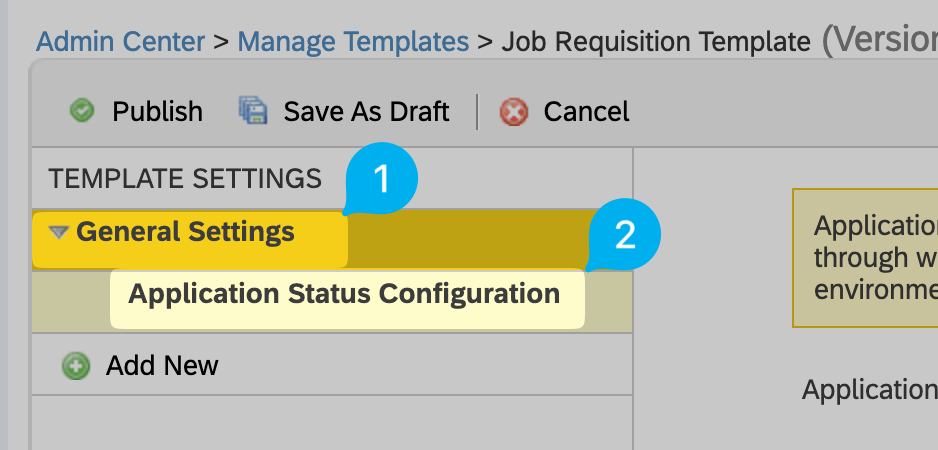Click the yellow information box on the right
This screenshot has width=938, height=450.
[x=866, y=257]
